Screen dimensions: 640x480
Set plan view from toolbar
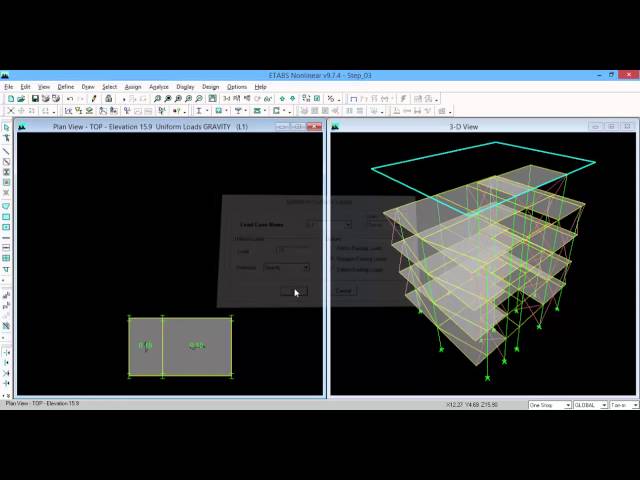[x=237, y=99]
